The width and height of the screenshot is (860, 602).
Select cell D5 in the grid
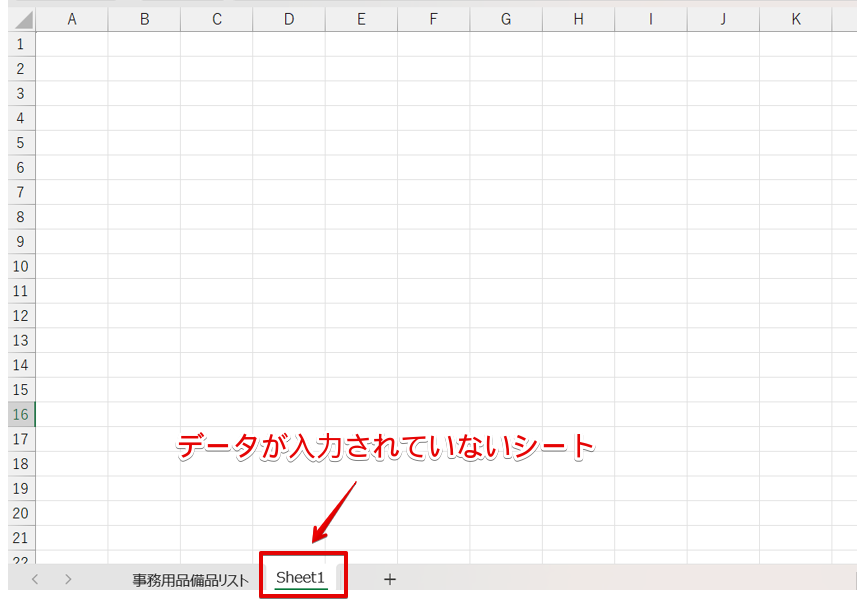pyautogui.click(x=288, y=143)
